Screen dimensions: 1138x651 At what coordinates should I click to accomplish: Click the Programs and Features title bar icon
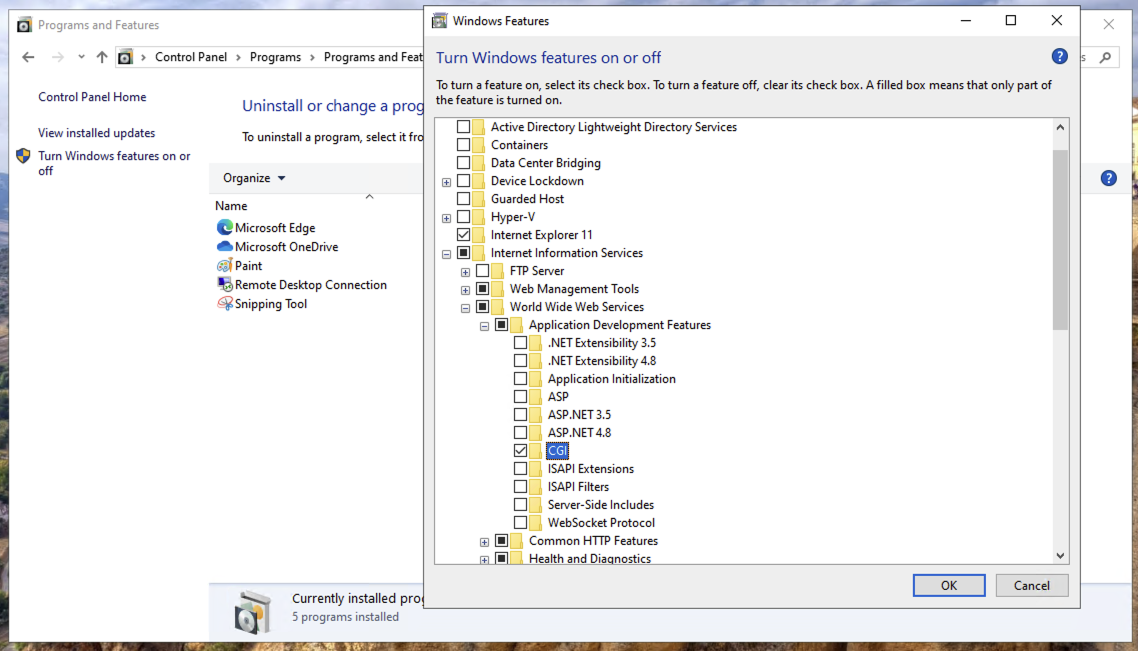pos(24,25)
